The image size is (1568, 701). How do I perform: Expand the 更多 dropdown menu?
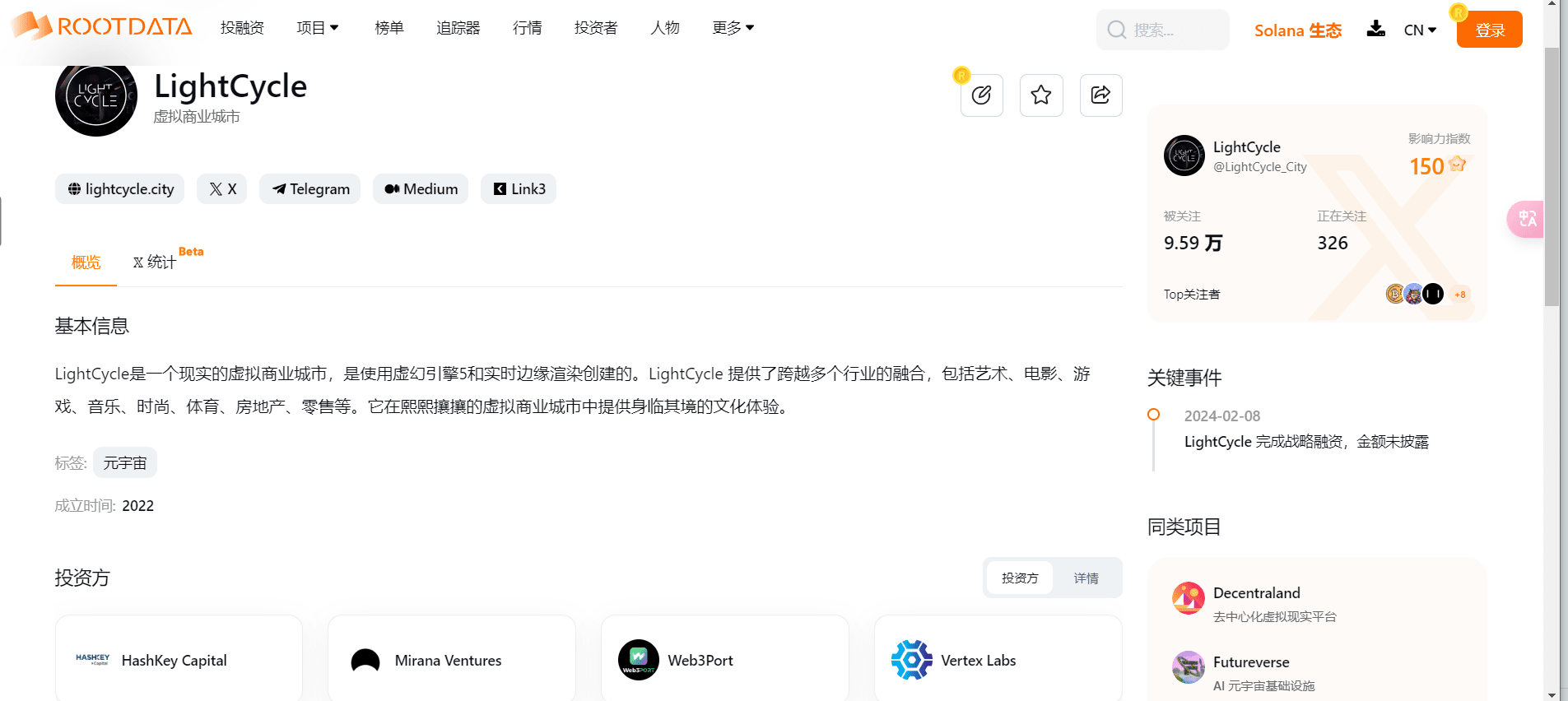[733, 28]
